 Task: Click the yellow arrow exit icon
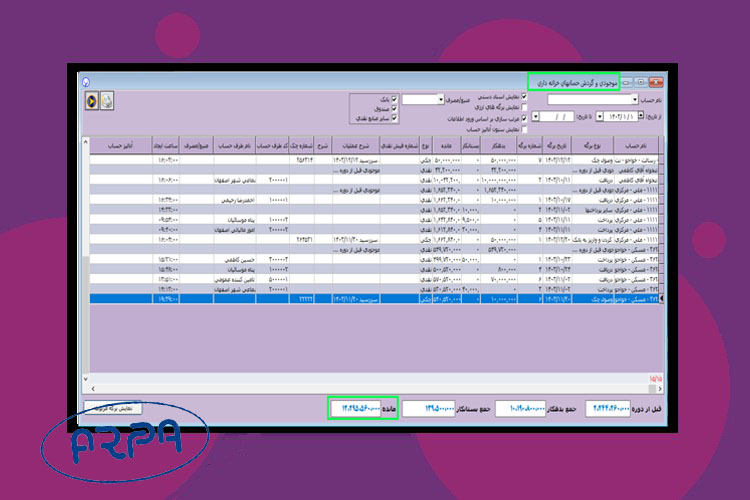(x=92, y=101)
